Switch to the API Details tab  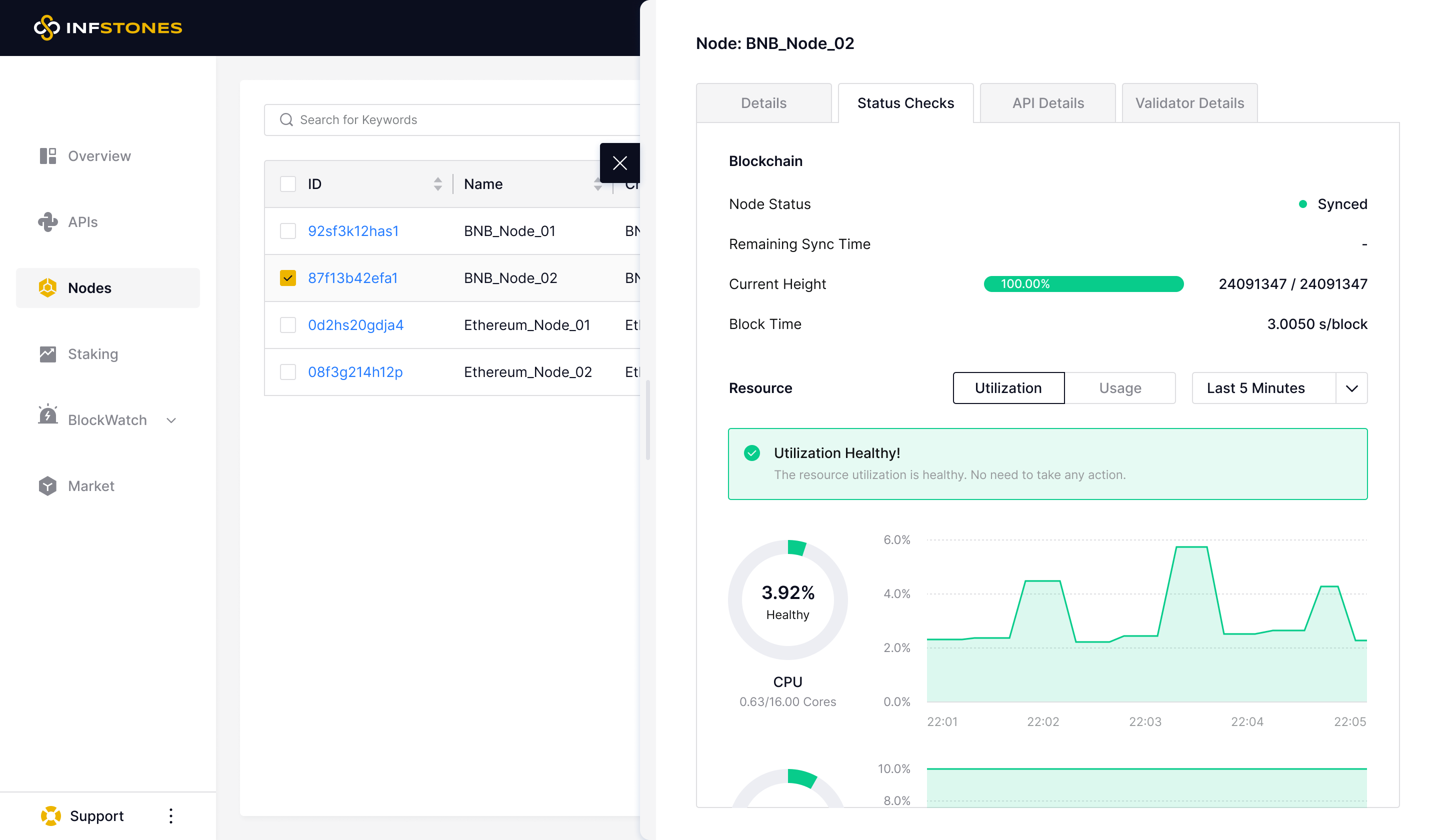point(1047,103)
